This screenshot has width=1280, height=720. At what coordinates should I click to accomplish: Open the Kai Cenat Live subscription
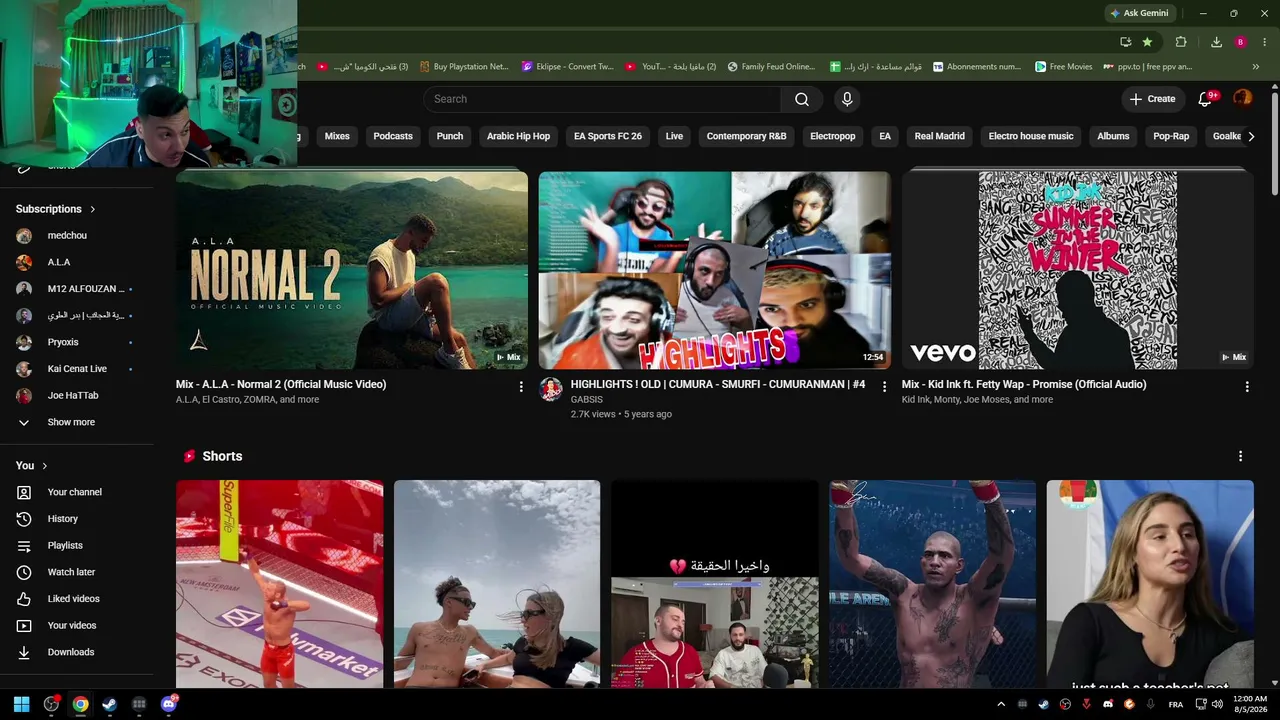tap(76, 369)
